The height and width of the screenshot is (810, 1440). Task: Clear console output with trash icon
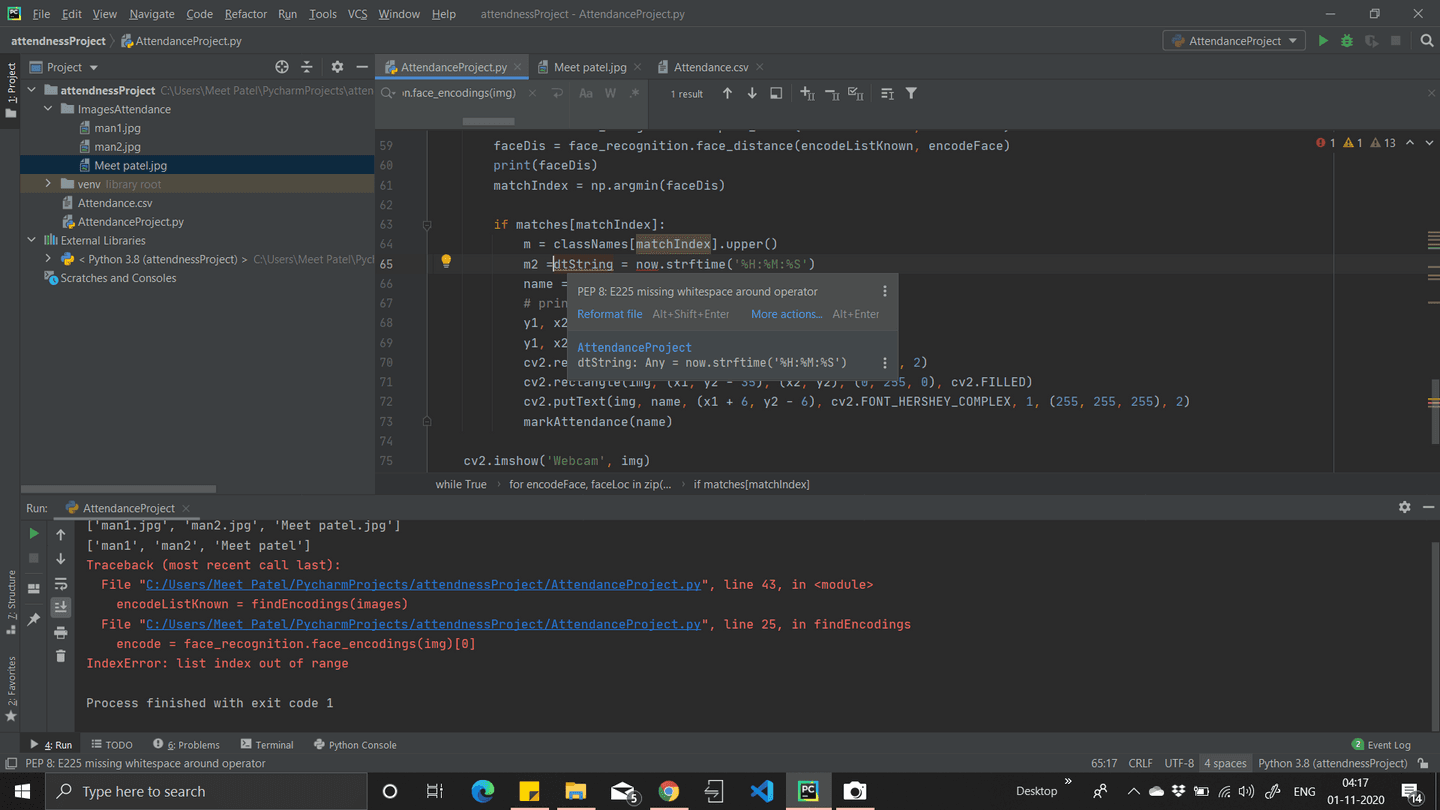pyautogui.click(x=61, y=656)
